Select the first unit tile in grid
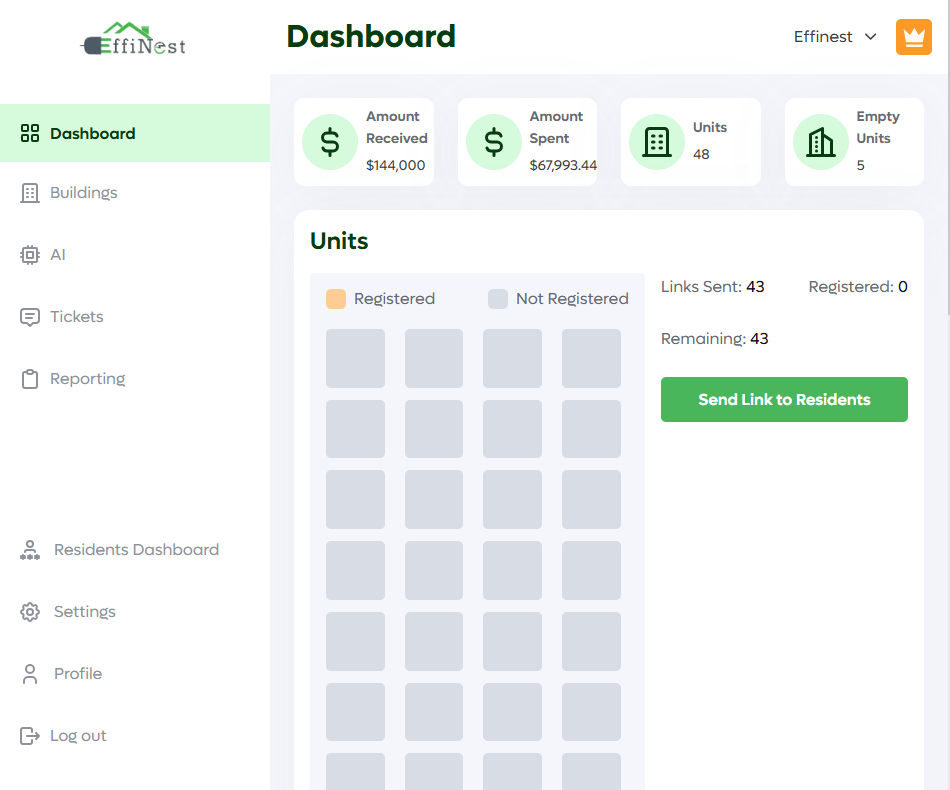 [355, 358]
